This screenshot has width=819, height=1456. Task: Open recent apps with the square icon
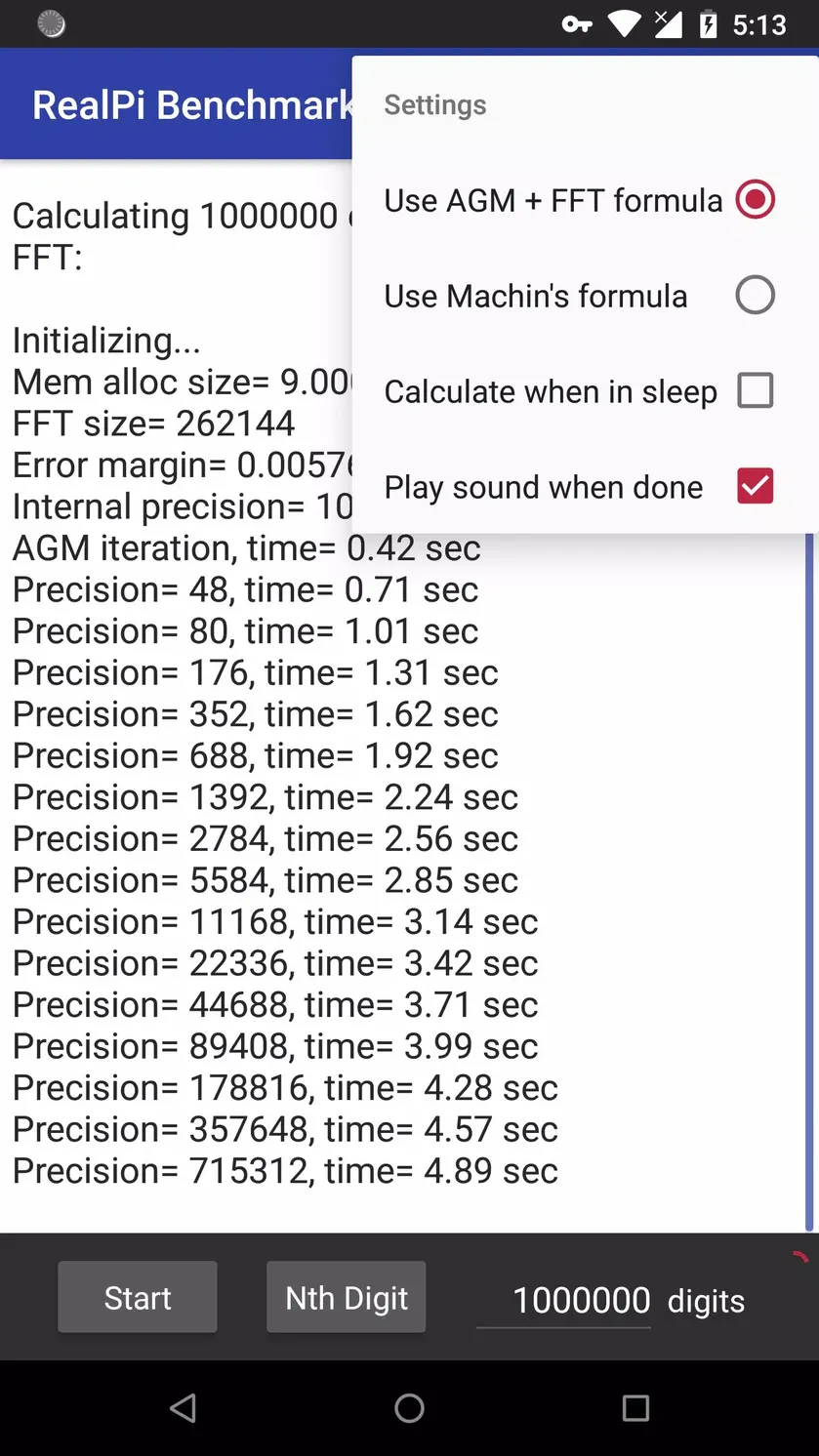635,1407
